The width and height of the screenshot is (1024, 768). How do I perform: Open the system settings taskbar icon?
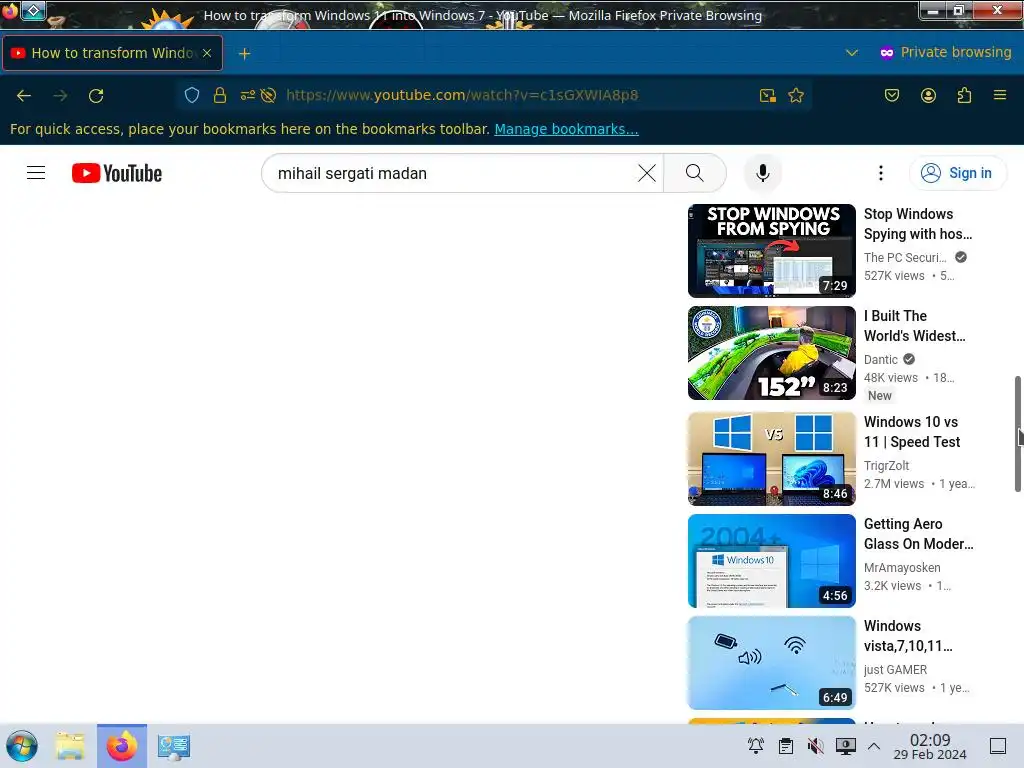click(174, 746)
